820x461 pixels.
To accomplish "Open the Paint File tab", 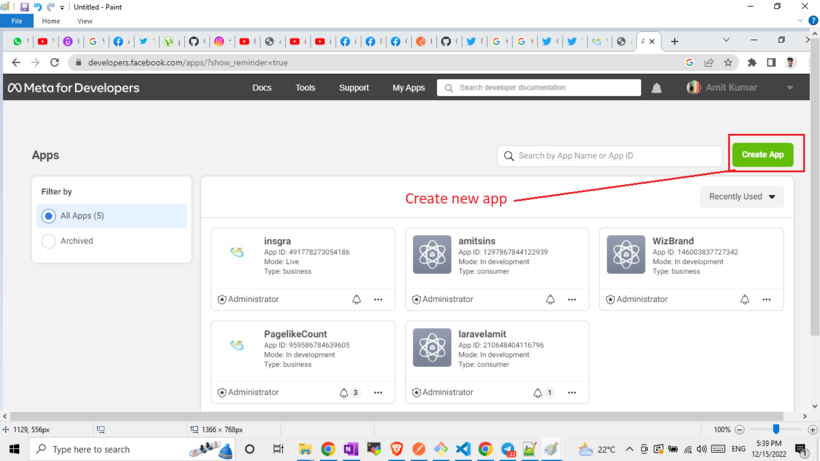I will 17,21.
